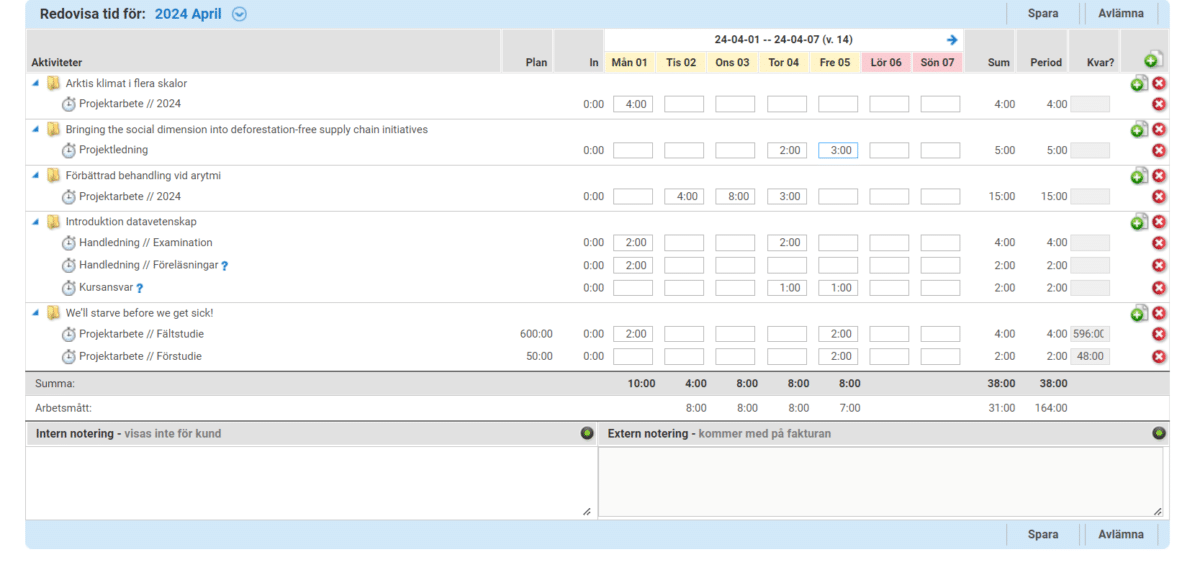
Task: Click Friday cell for Projektledning showing 3:00
Action: (837, 150)
